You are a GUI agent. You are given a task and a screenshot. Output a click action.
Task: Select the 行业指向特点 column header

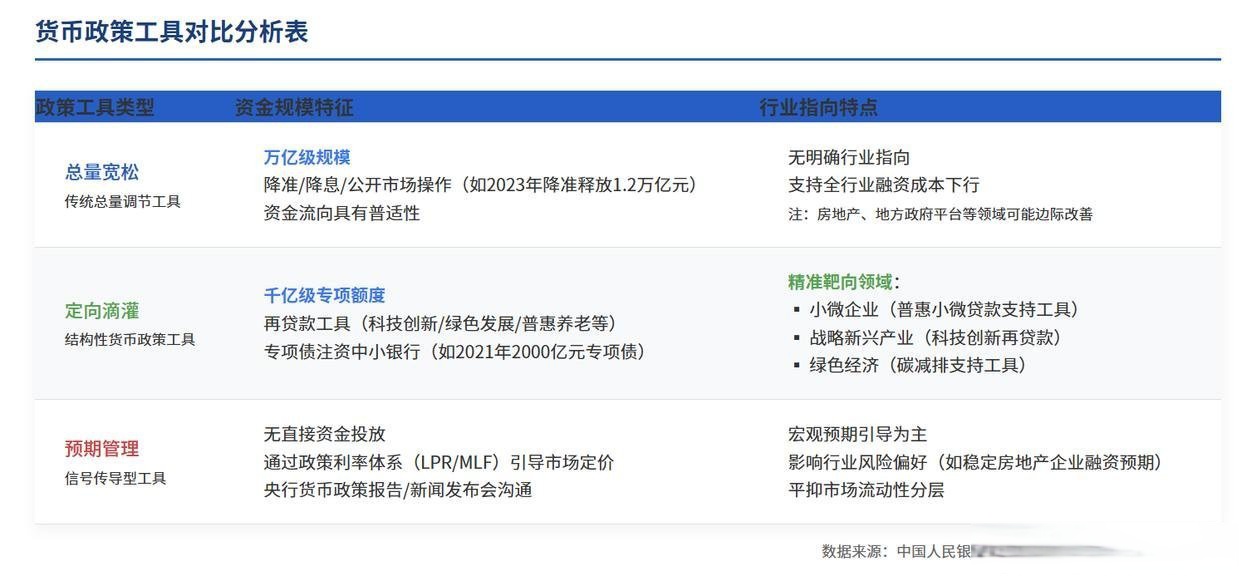point(818,104)
